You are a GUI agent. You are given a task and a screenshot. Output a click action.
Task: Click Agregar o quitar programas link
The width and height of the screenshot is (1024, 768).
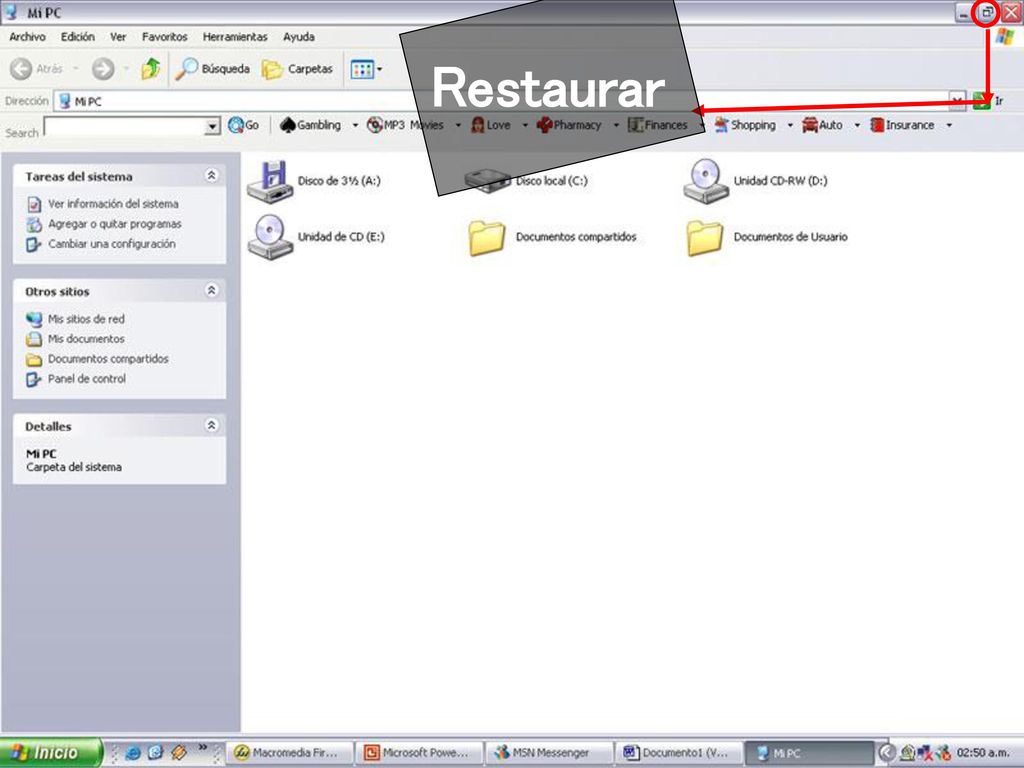[114, 224]
